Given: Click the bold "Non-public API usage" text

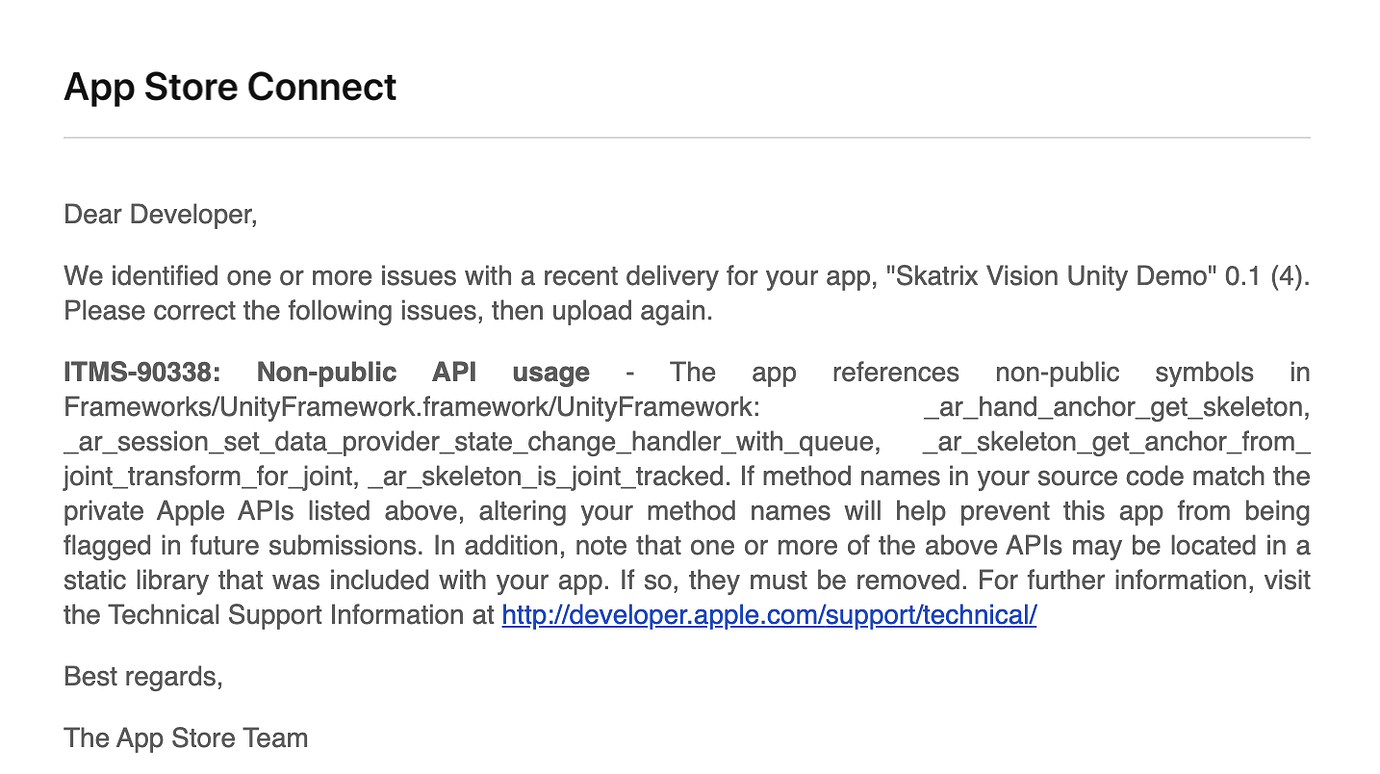Looking at the screenshot, I should click(x=423, y=373).
